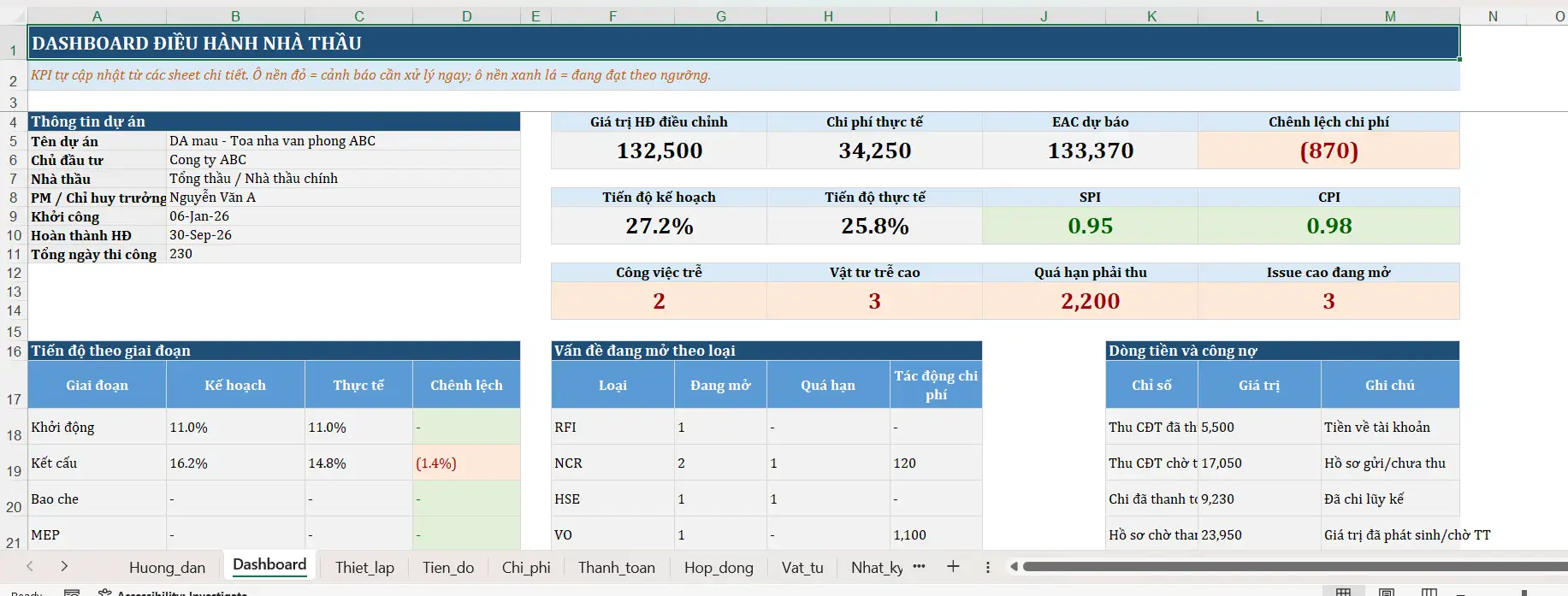Image resolution: width=1568 pixels, height=596 pixels.
Task: Click the horizontal scrollbar left arrow
Action: click(1014, 567)
